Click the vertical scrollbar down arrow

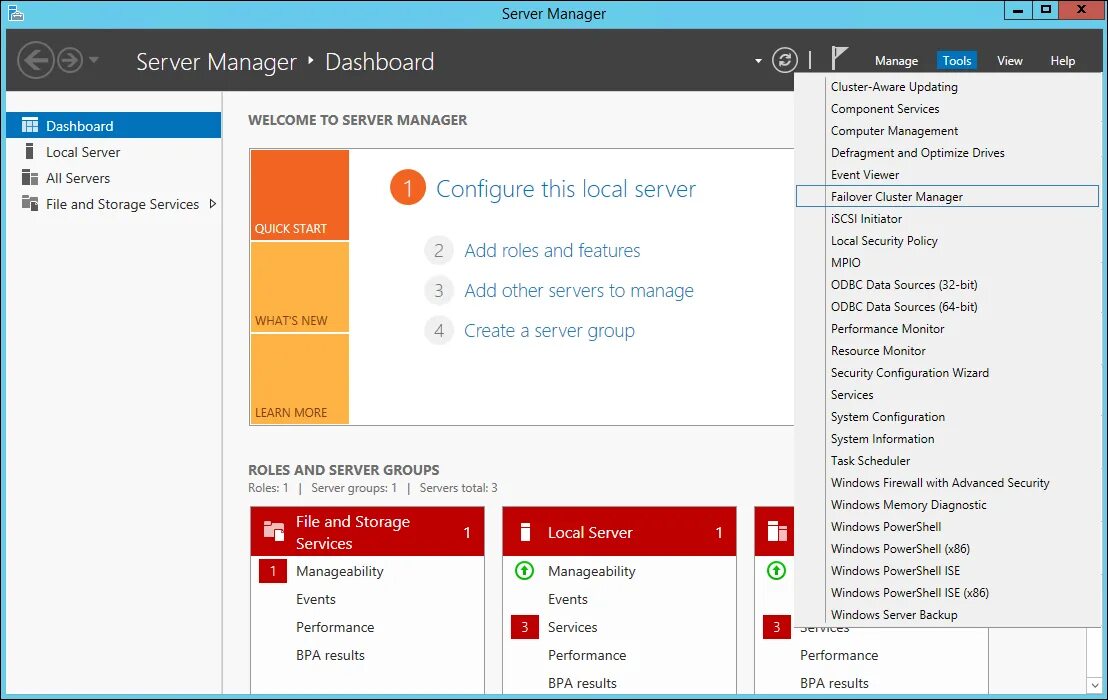[x=1095, y=684]
